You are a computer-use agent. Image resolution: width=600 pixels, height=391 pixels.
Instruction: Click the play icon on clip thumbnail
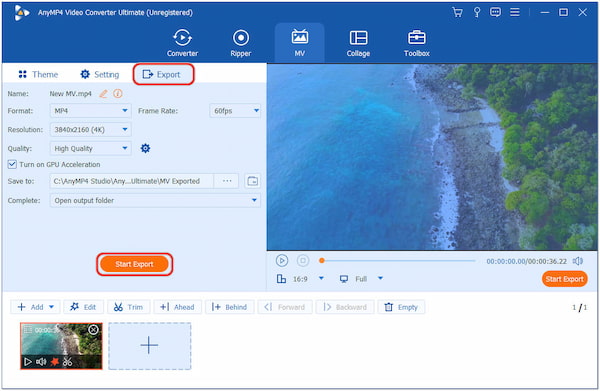28,362
